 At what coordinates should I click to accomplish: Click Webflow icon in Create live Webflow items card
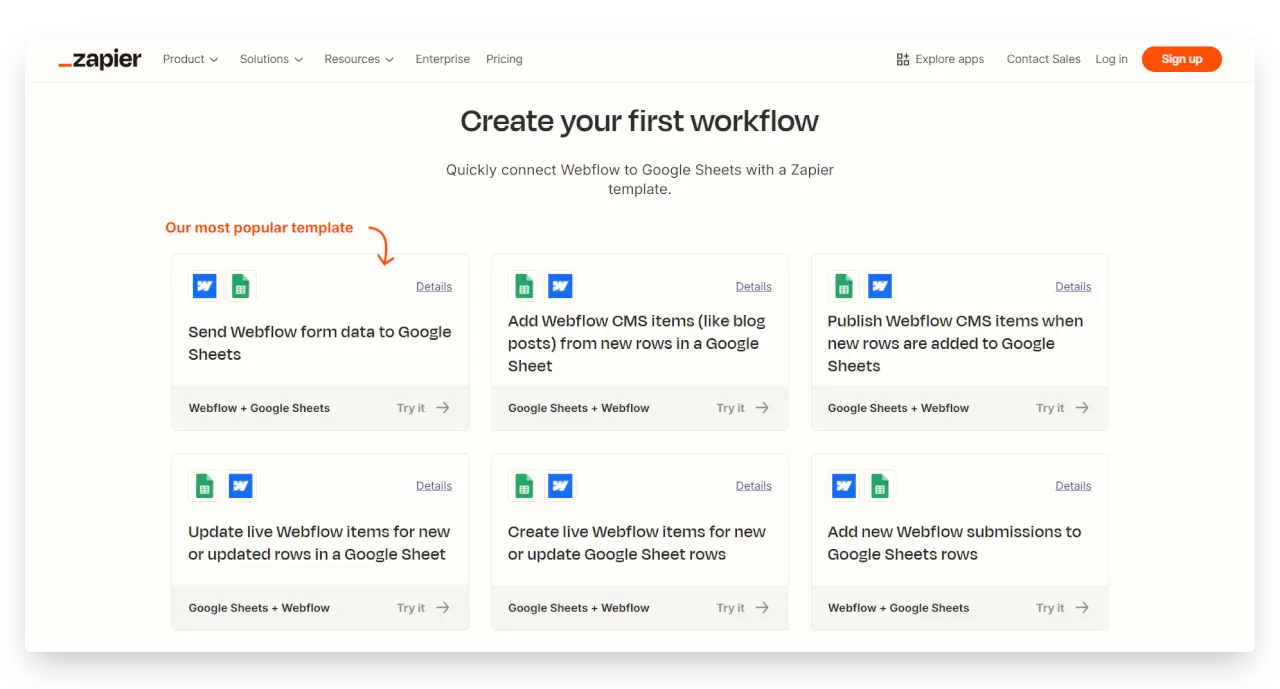click(x=560, y=486)
